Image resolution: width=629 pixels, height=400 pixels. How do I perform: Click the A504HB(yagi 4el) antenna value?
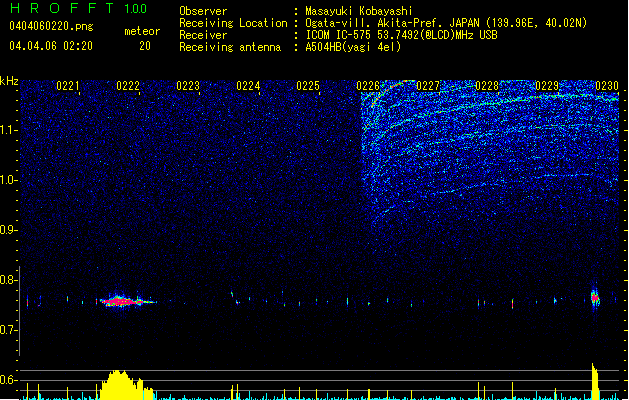click(353, 47)
